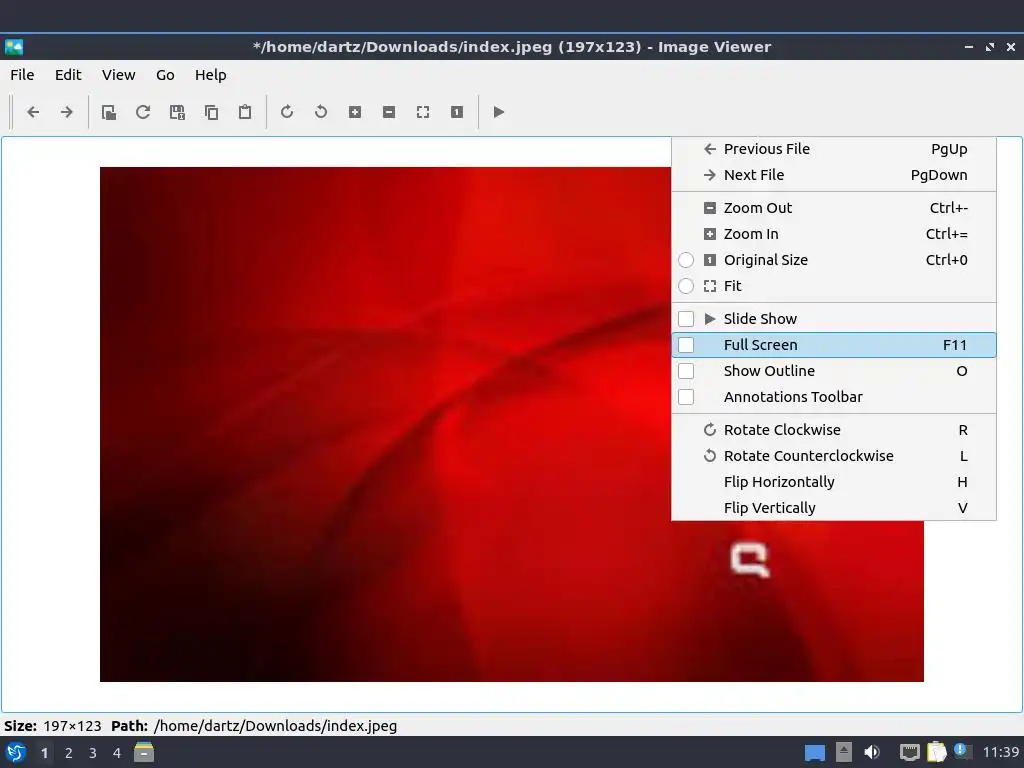Viewport: 1024px width, 768px height.
Task: Choose Rotate Clockwise in the context menu
Action: [834, 430]
